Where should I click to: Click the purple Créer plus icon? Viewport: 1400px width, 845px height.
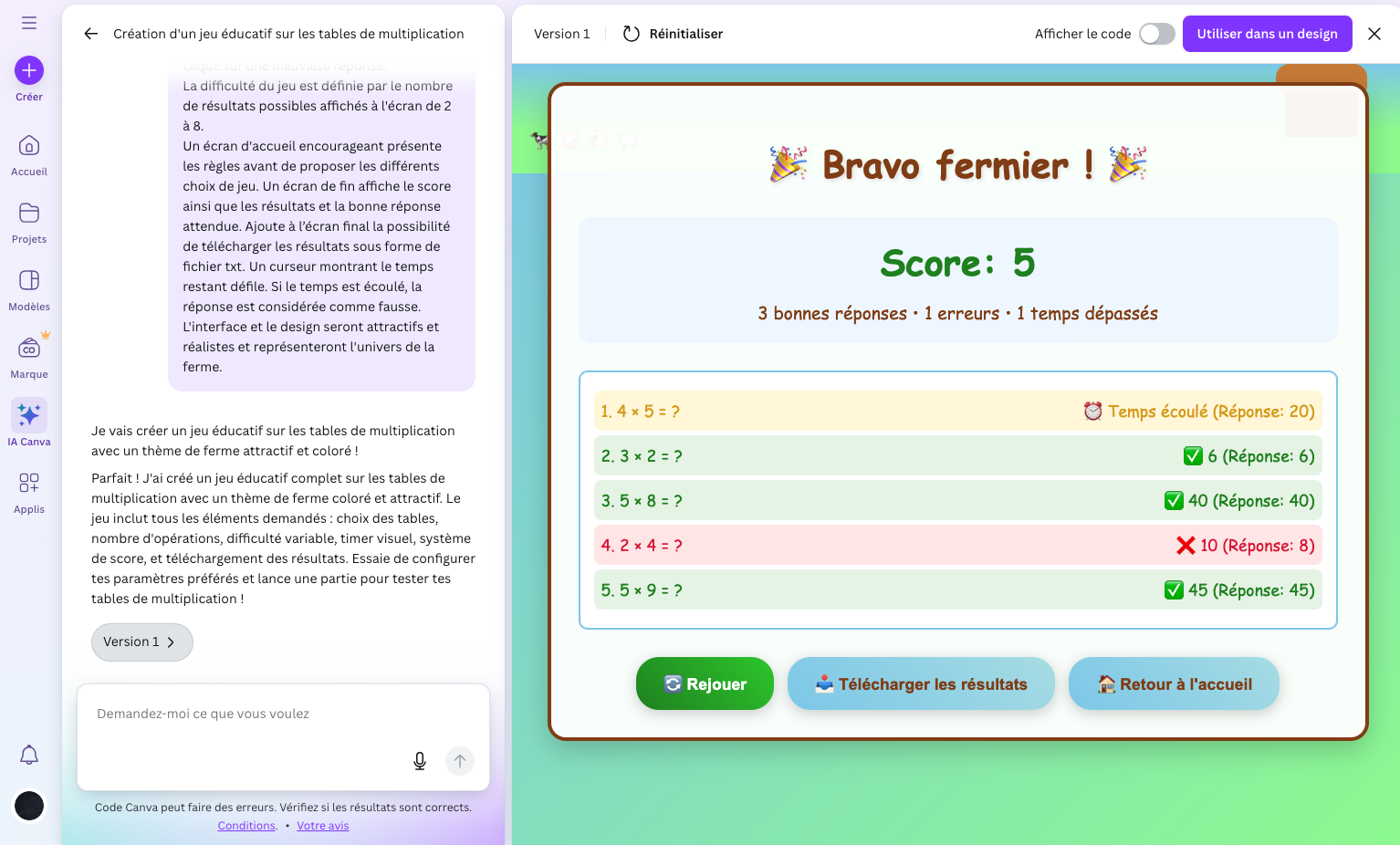coord(29,70)
